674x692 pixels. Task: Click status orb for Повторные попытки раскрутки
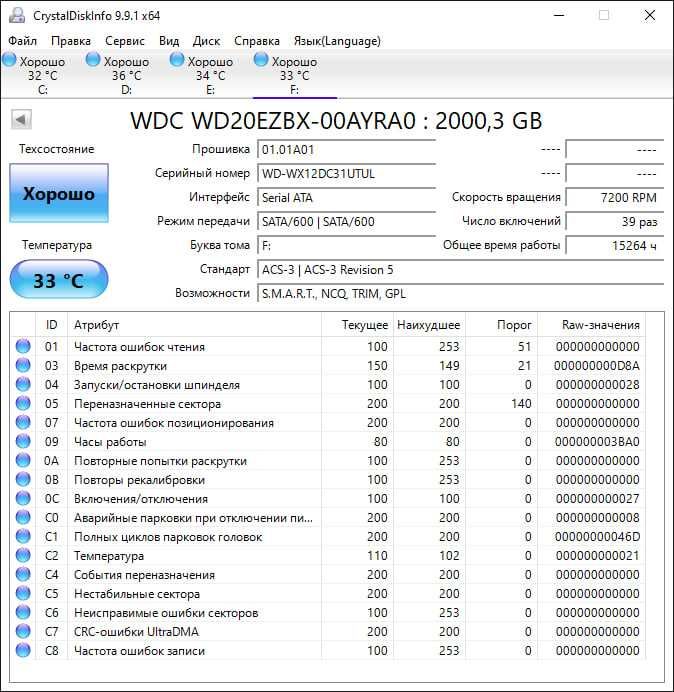tap(23, 460)
